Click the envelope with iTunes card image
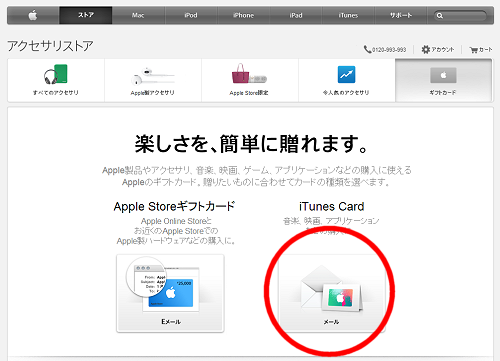The image size is (500, 361). [x=331, y=289]
